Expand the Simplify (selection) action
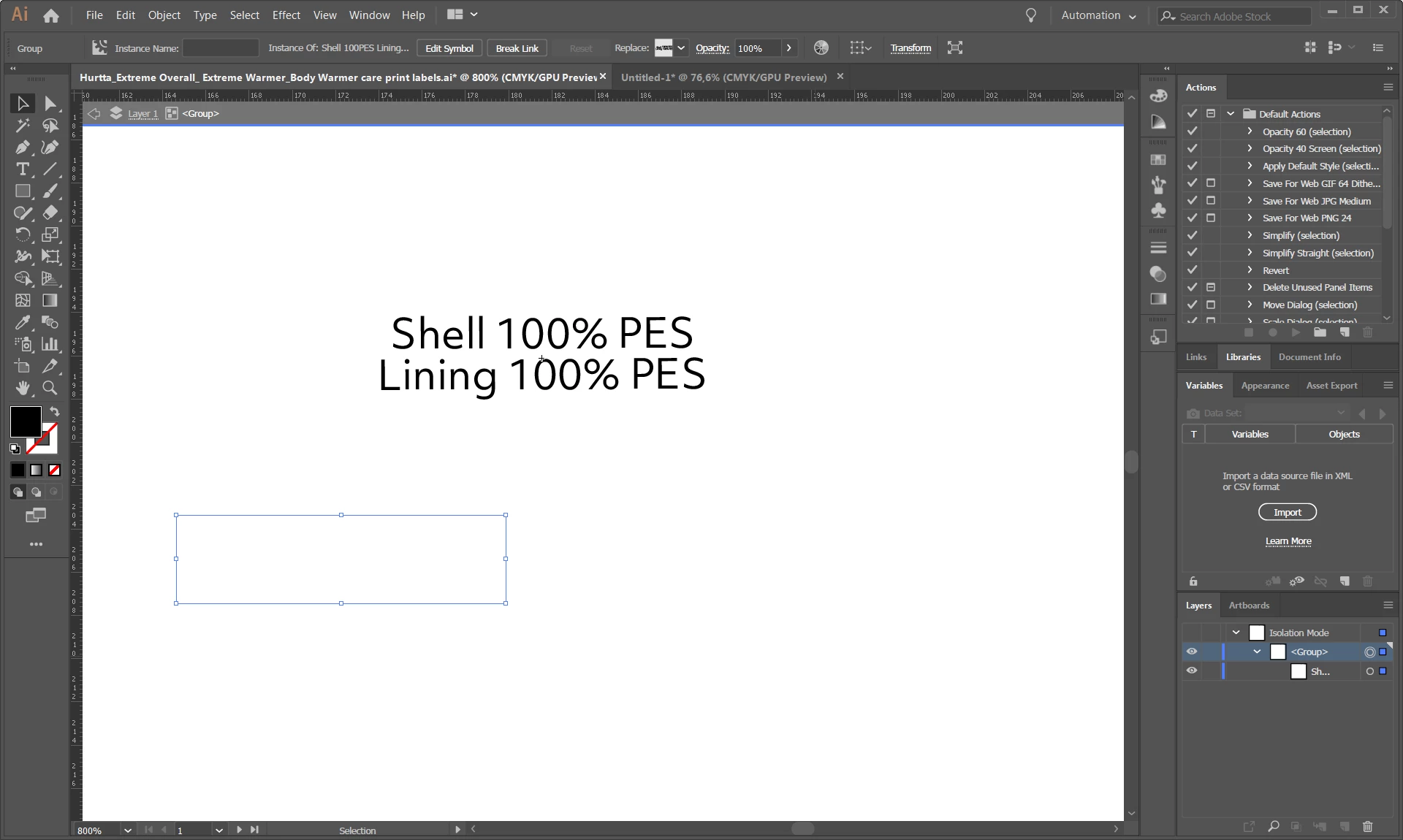This screenshot has width=1403, height=840. click(1250, 235)
